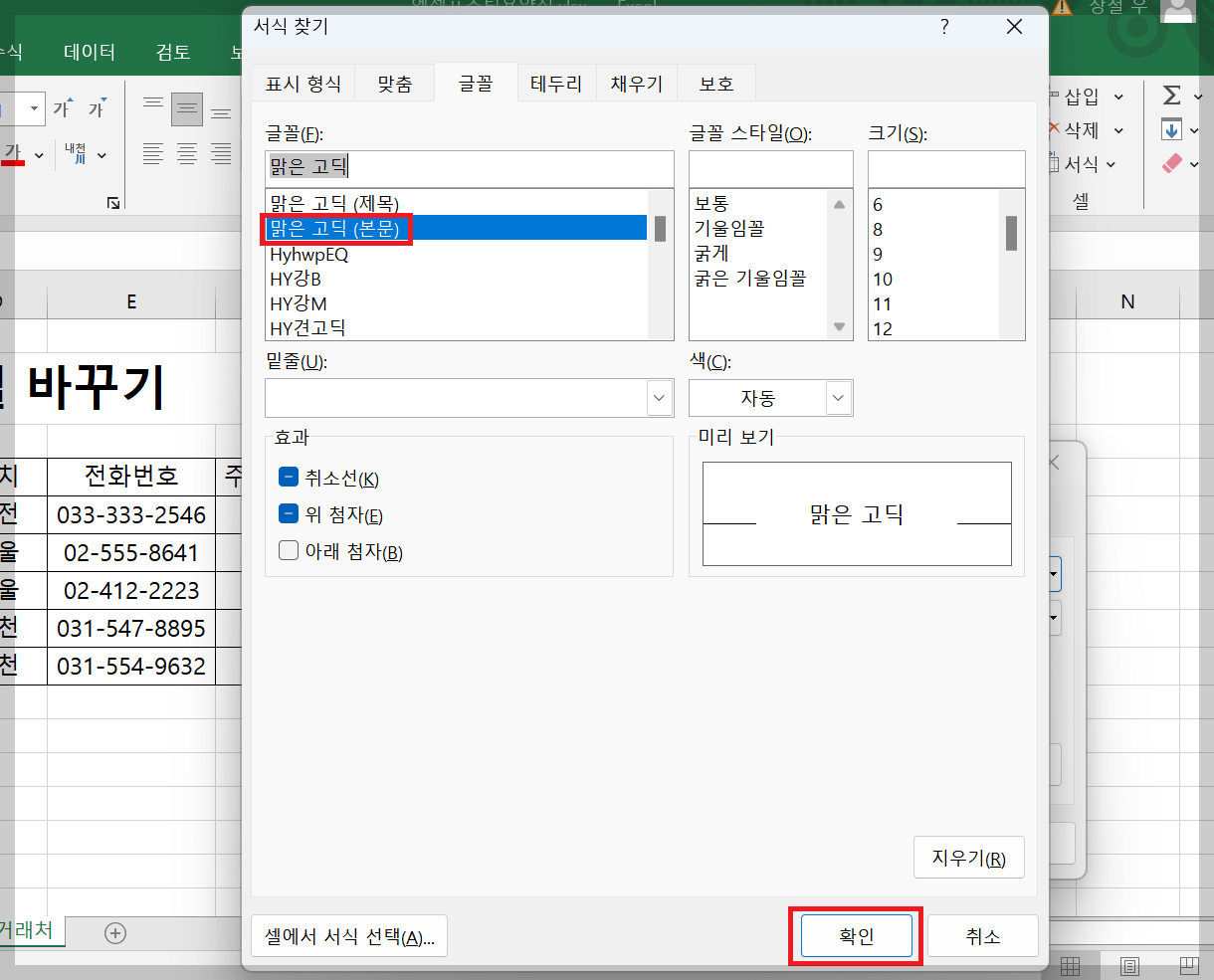Screen dimensions: 1214x980
Task: Open the alignment settings dialog launcher arrow
Action: [x=112, y=202]
